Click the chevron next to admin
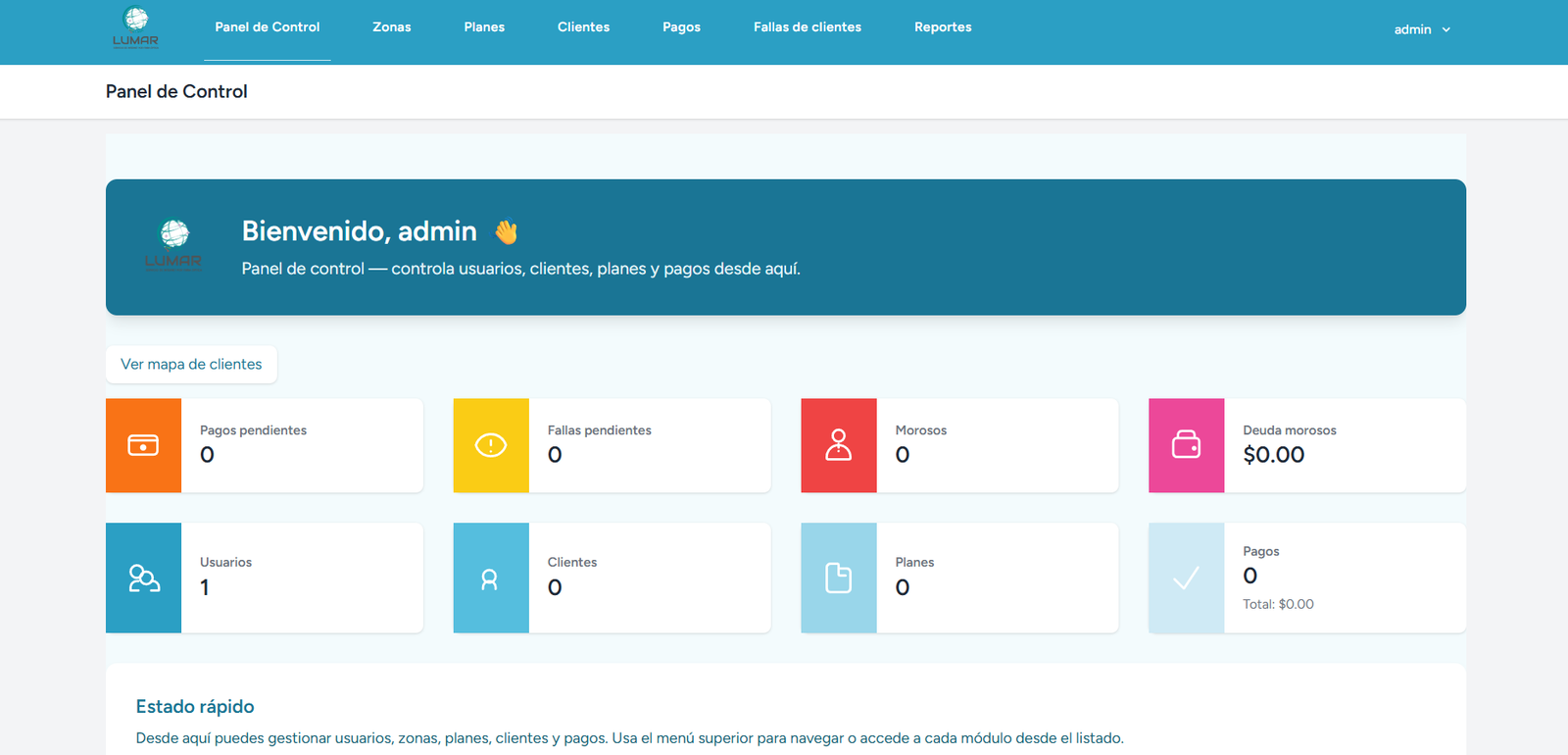The height and width of the screenshot is (755, 1568). point(1445,30)
